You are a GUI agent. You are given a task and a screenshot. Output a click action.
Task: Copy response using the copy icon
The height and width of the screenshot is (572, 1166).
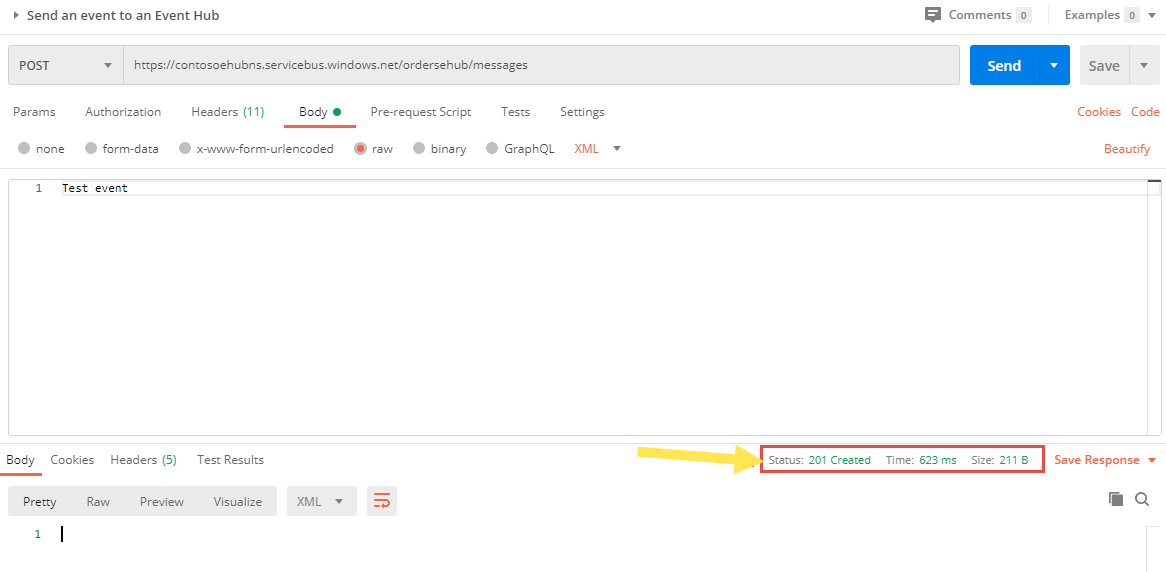(x=1115, y=499)
